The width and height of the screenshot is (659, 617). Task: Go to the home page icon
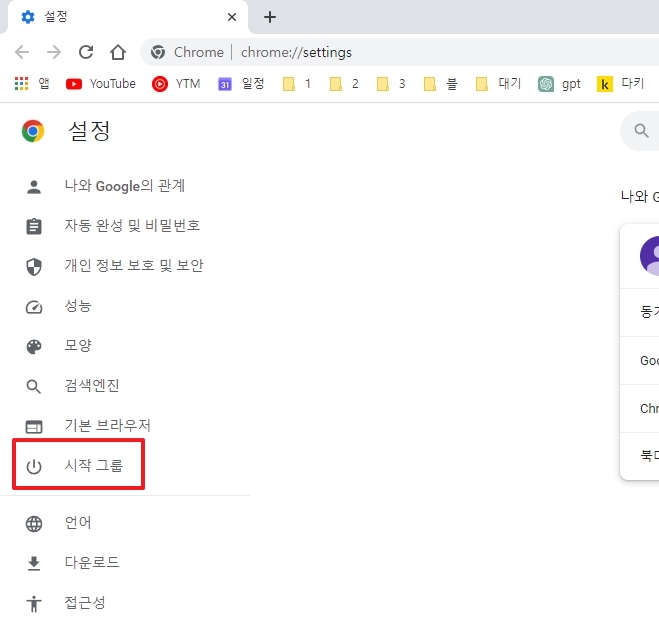click(x=118, y=52)
